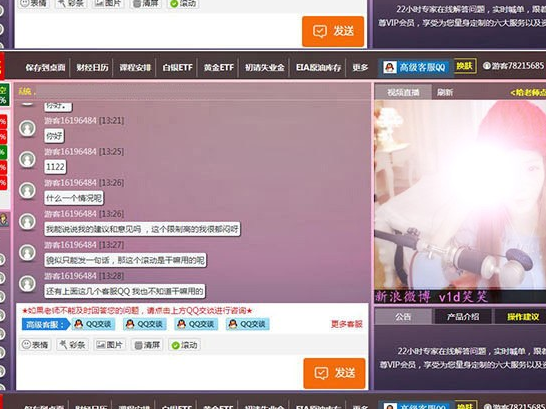Screen dimensions: 546x409
Task: Click the live video stream thumbnail
Action: [x=460, y=201]
